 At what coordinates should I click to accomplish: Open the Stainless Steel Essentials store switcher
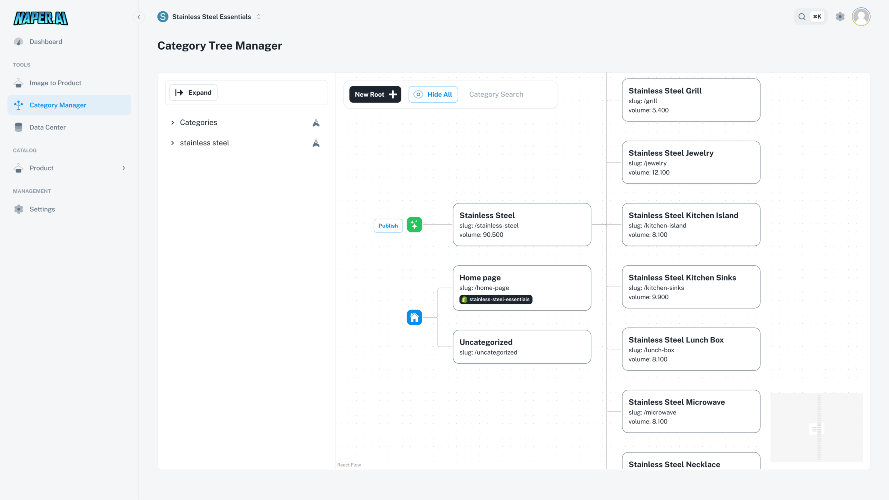point(209,16)
